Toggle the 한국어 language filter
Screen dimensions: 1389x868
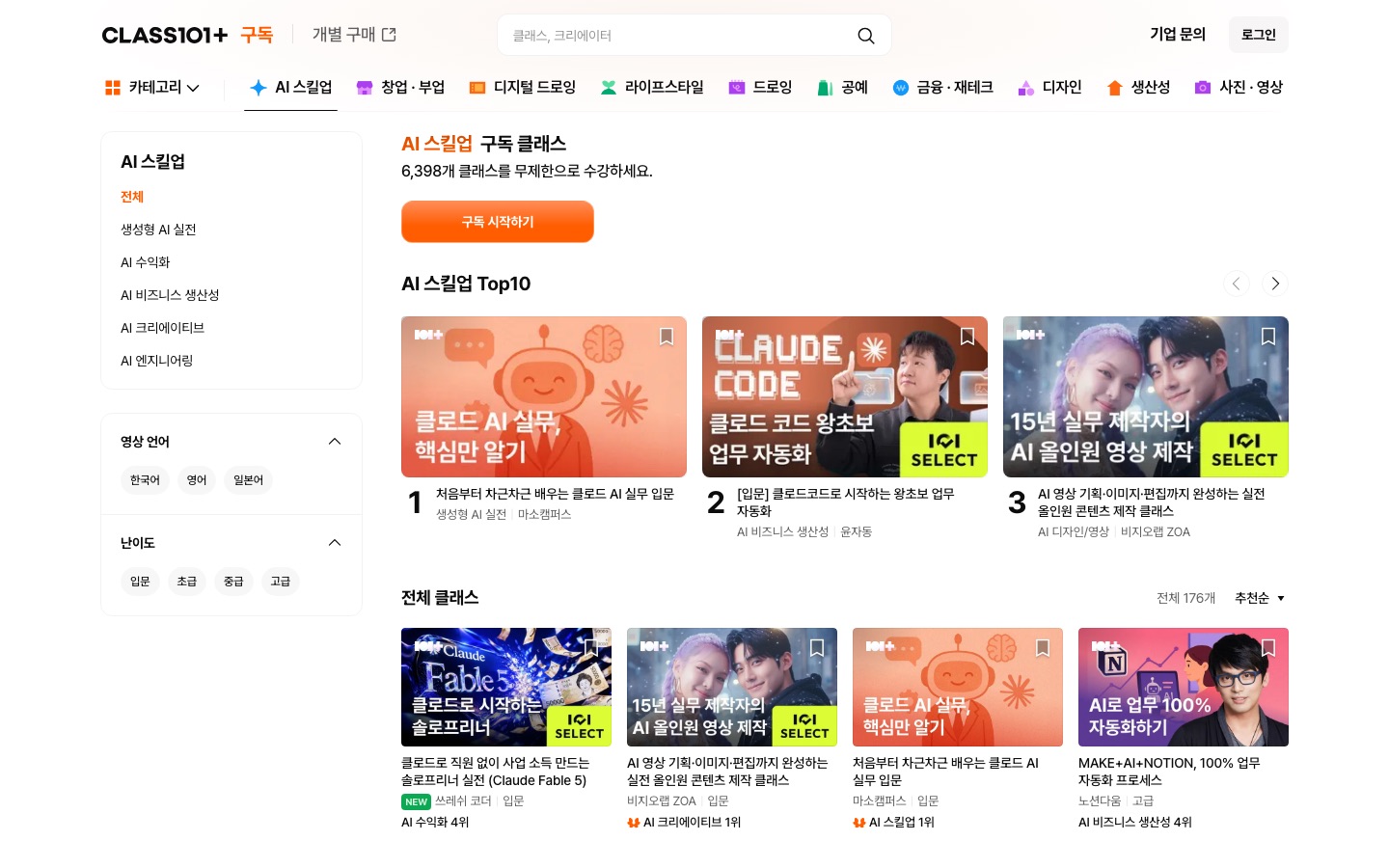point(145,480)
